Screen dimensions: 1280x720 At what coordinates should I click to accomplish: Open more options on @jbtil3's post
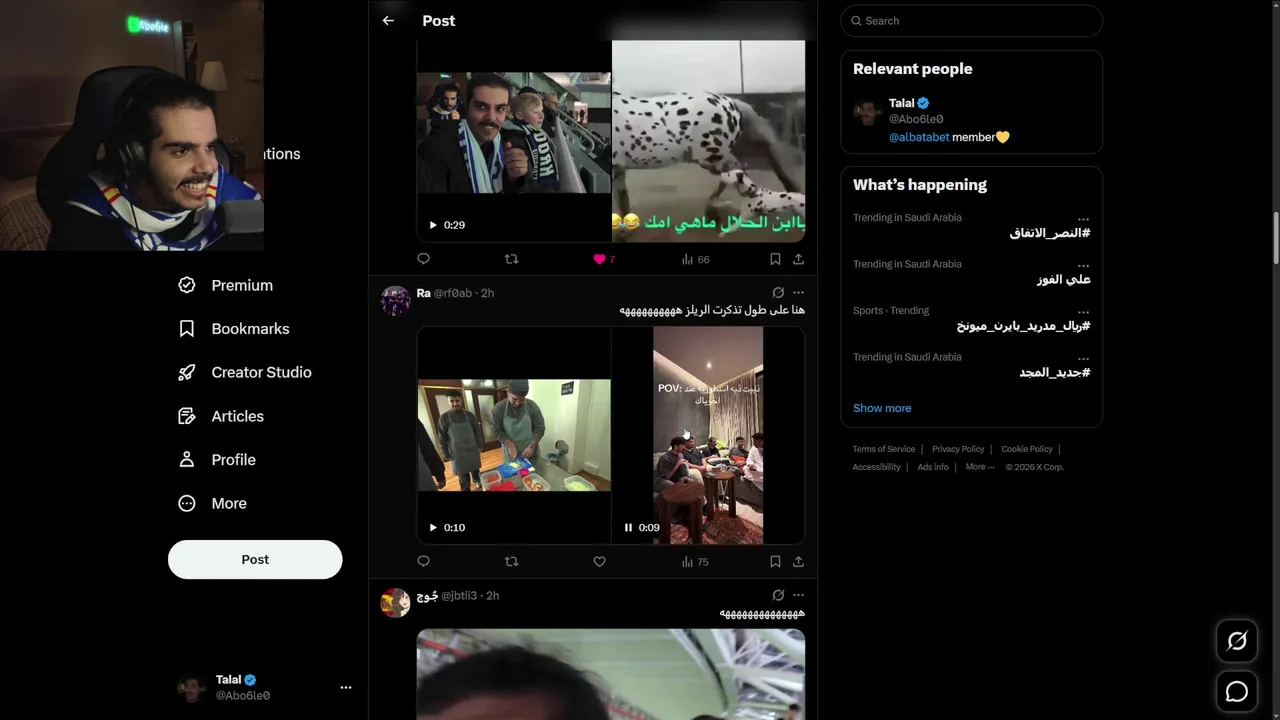point(798,595)
